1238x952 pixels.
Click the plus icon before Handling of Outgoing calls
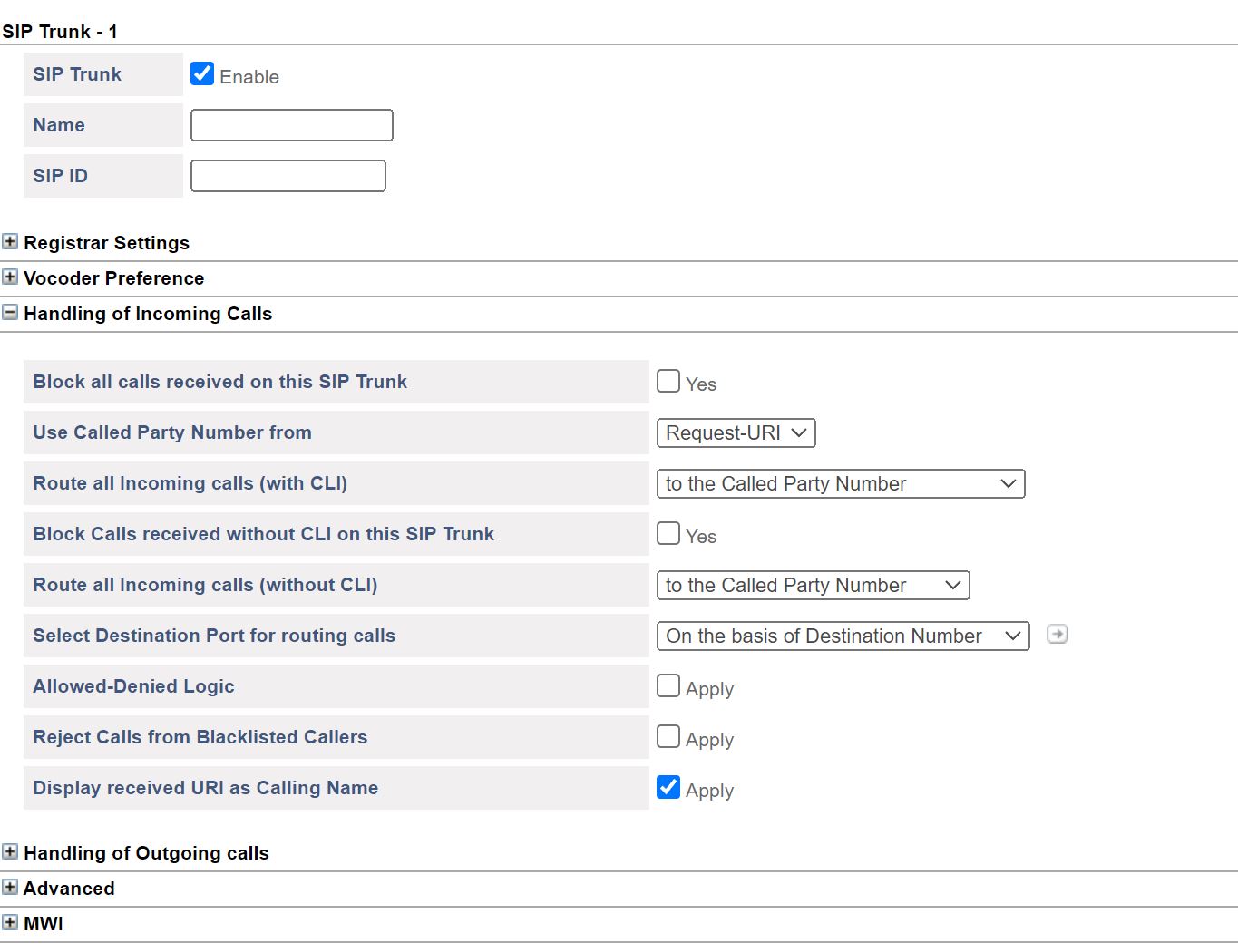(10, 851)
